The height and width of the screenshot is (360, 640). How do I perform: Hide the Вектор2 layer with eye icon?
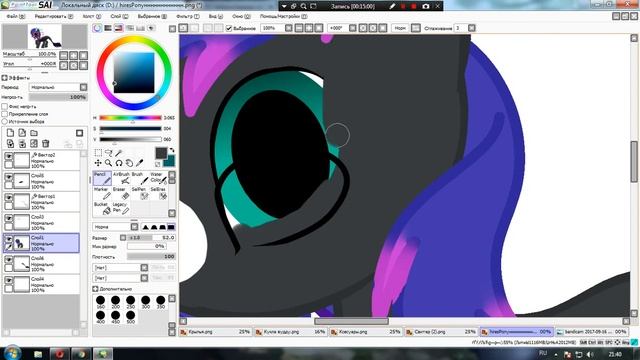pos(8,156)
